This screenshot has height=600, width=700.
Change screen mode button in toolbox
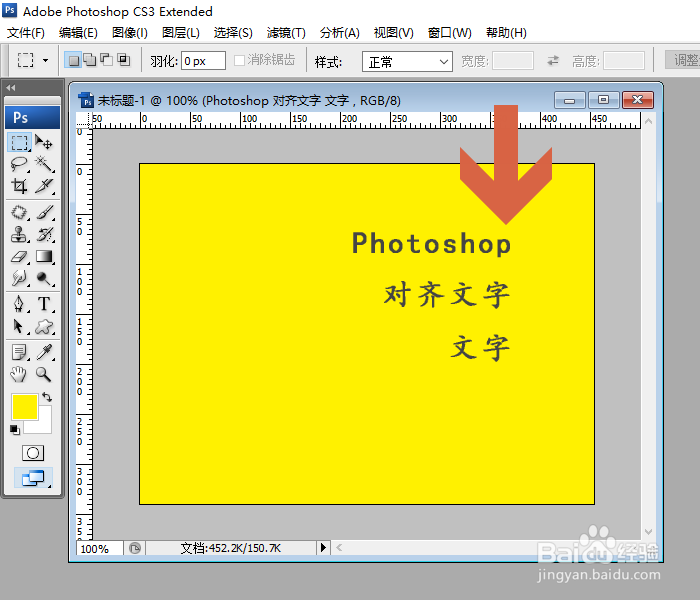coord(33,478)
